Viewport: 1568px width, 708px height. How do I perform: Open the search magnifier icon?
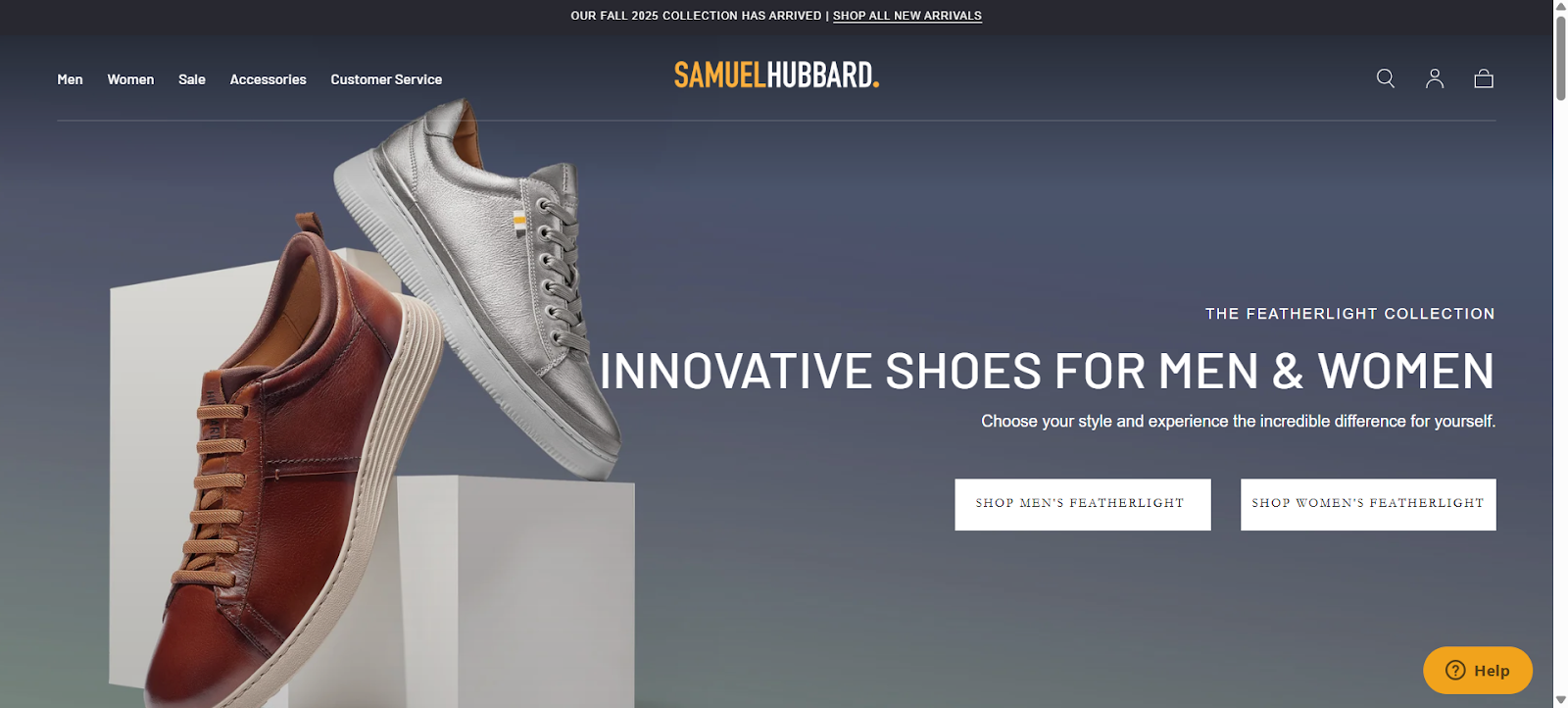tap(1385, 78)
